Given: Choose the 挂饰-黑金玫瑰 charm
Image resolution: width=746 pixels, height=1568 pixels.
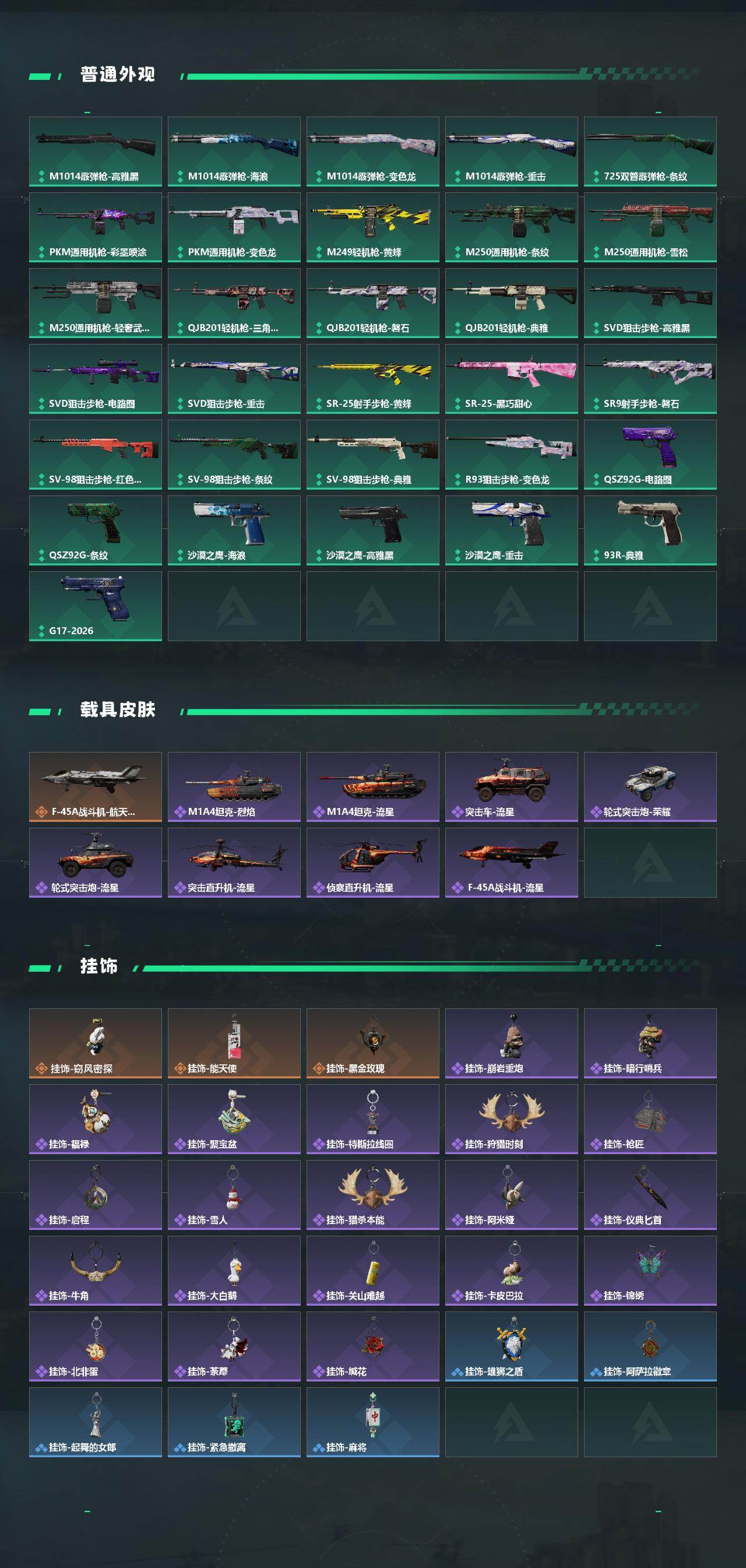Looking at the screenshot, I should coord(373,1043).
